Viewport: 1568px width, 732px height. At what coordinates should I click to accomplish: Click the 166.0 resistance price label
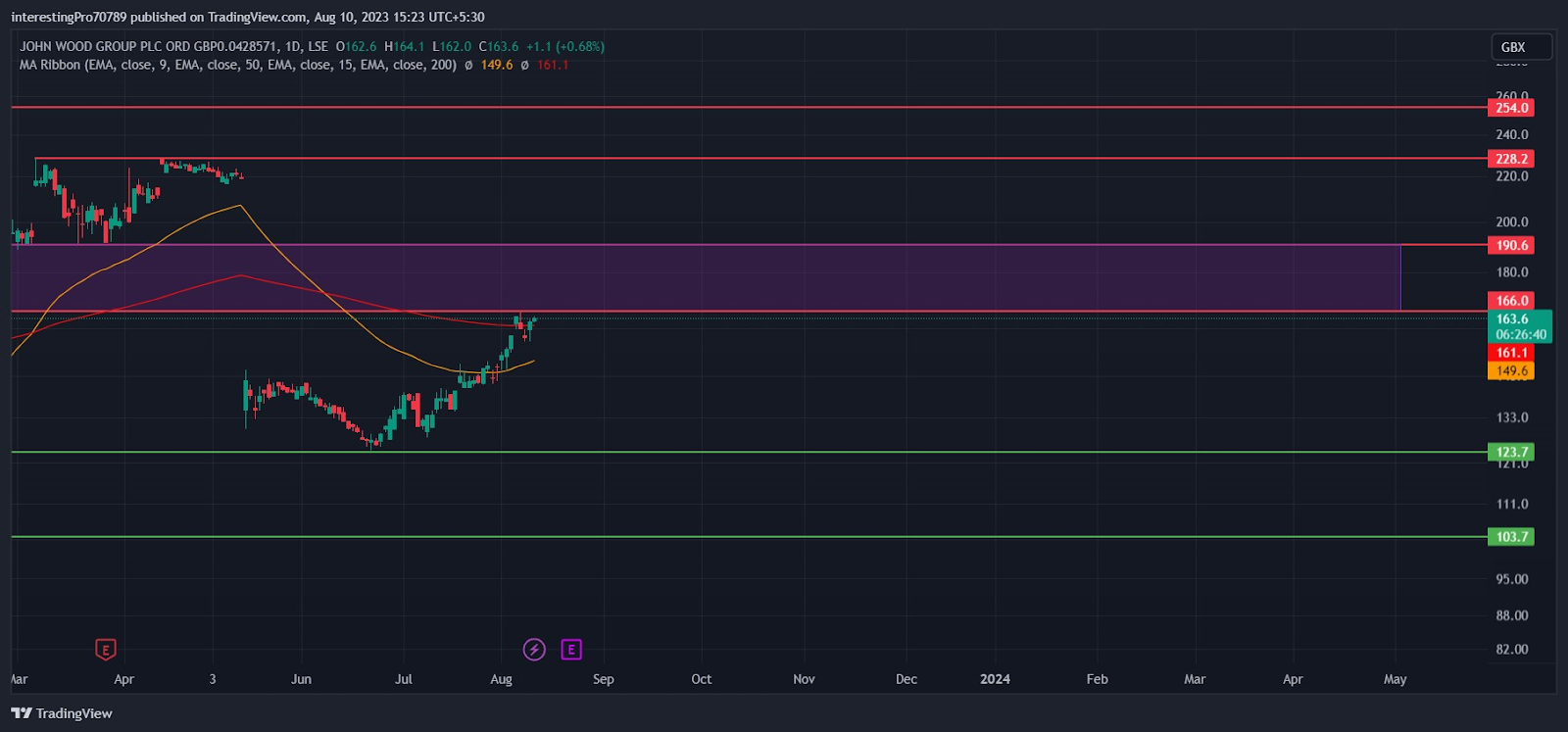coord(1511,301)
